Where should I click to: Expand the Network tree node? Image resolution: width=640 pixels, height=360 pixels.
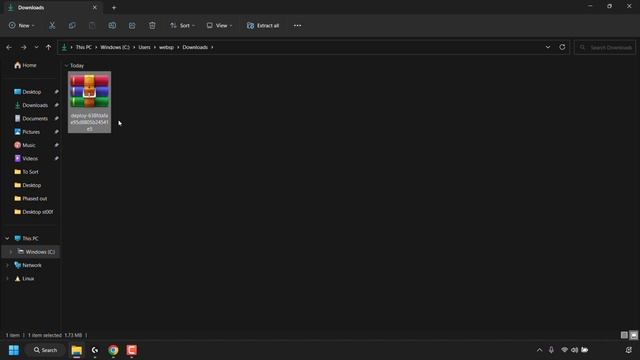tap(7, 265)
